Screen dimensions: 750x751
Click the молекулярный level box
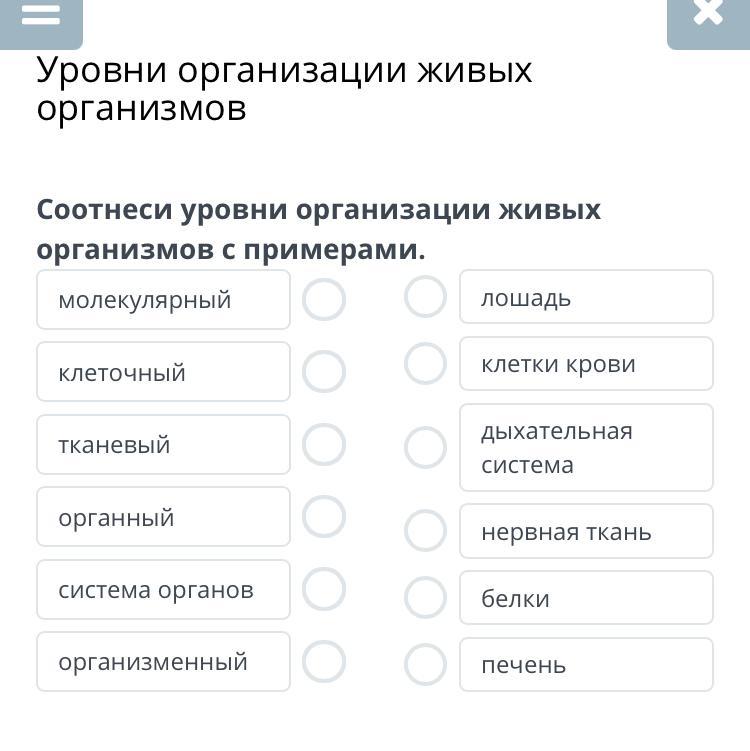coord(163,300)
